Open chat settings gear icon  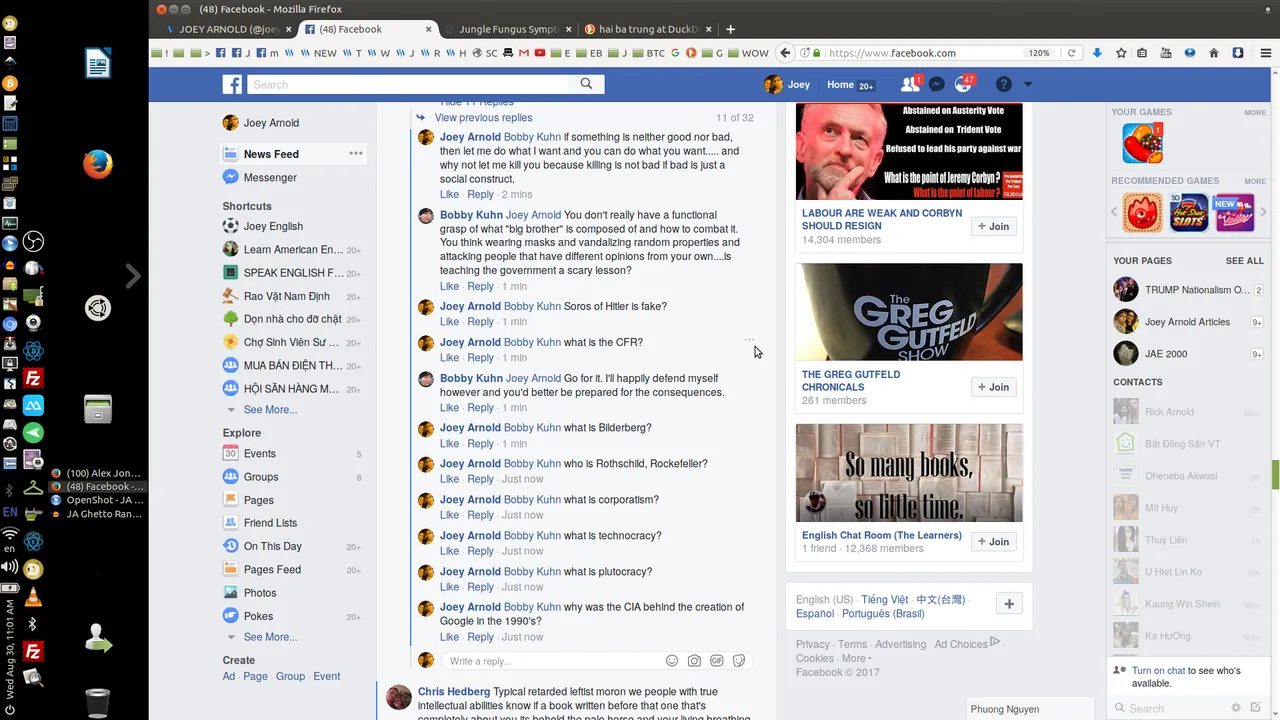(1236, 708)
